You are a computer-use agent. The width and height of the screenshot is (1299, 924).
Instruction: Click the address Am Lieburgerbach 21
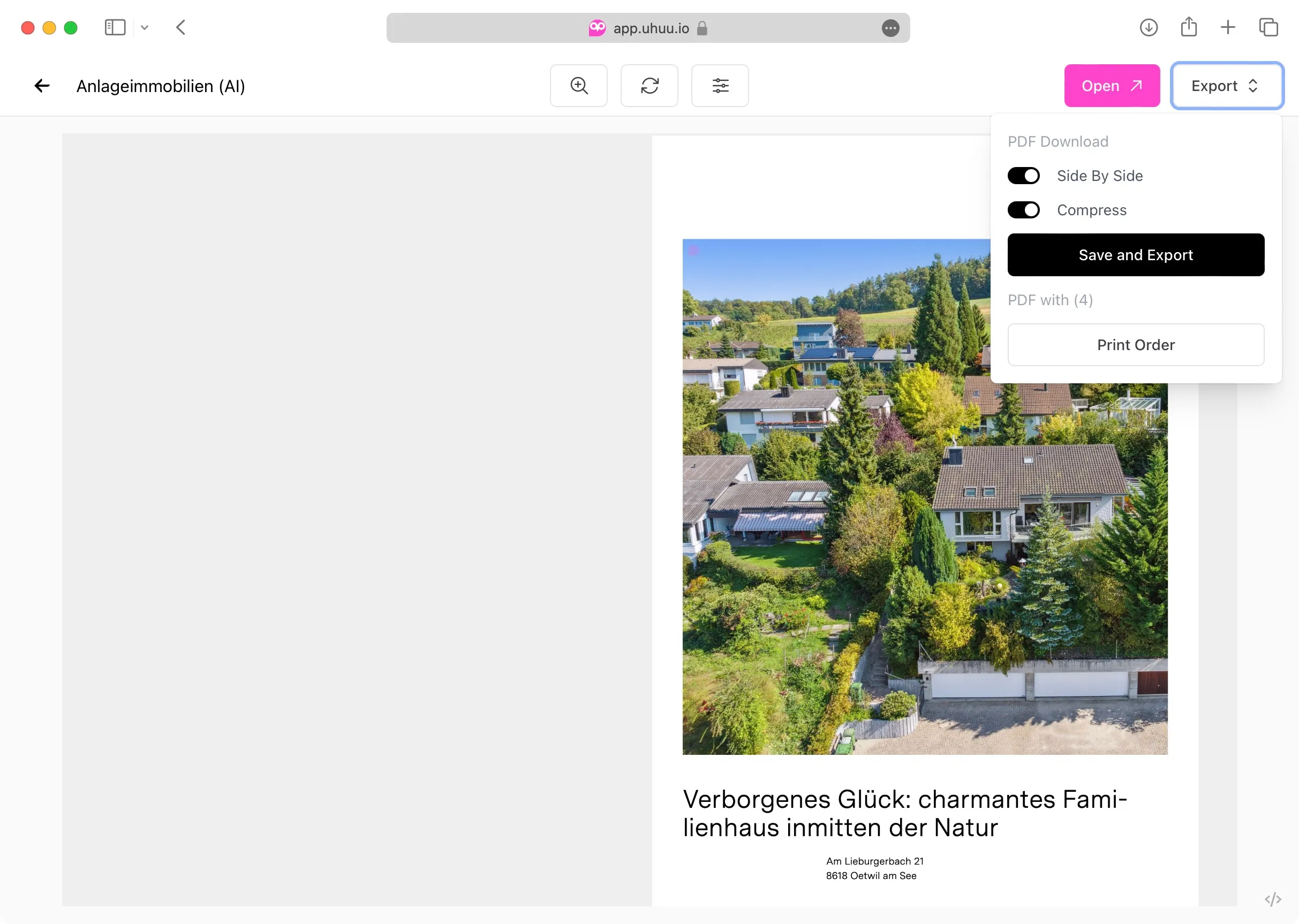point(874,861)
